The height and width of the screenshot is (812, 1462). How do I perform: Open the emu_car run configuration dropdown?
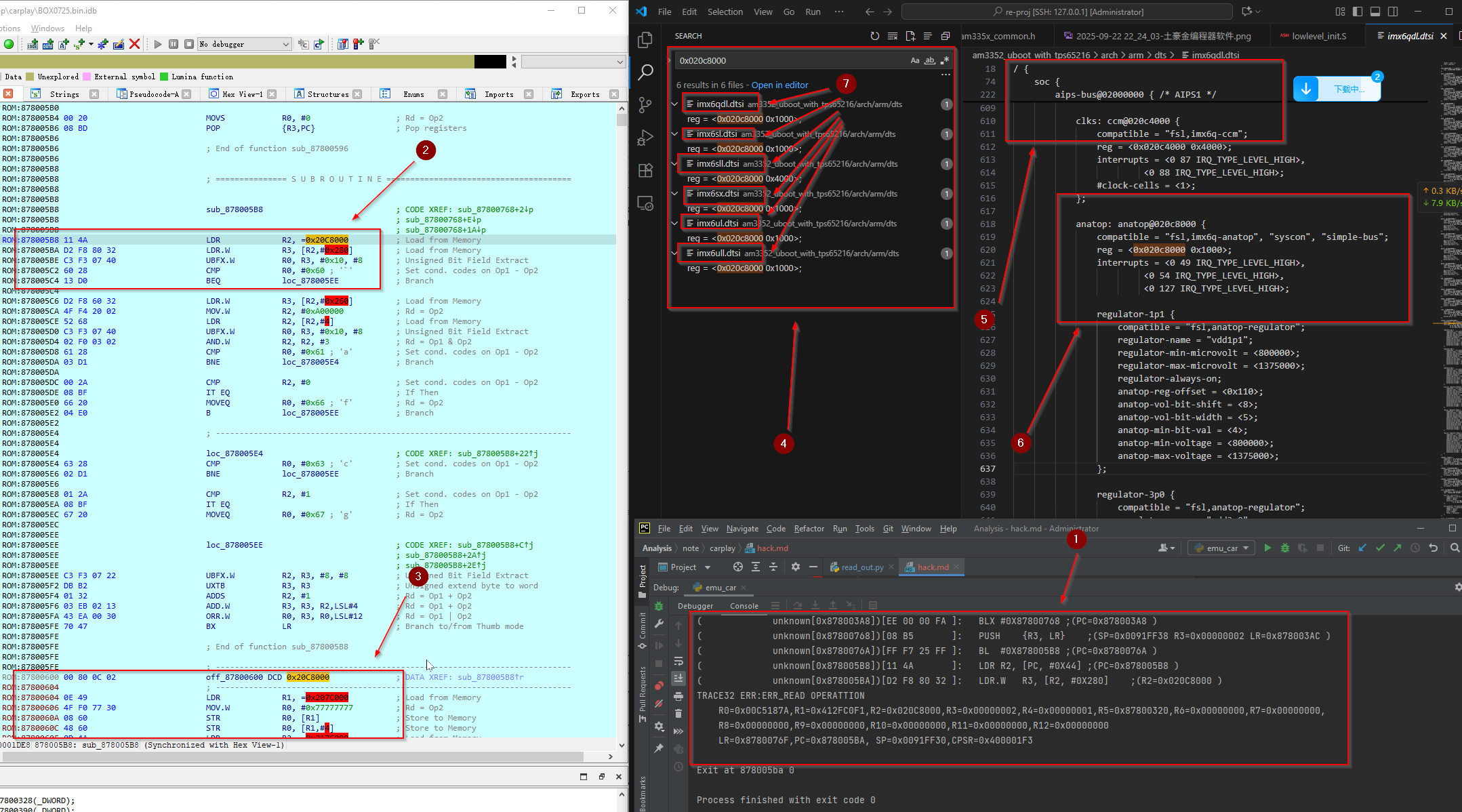(1222, 548)
